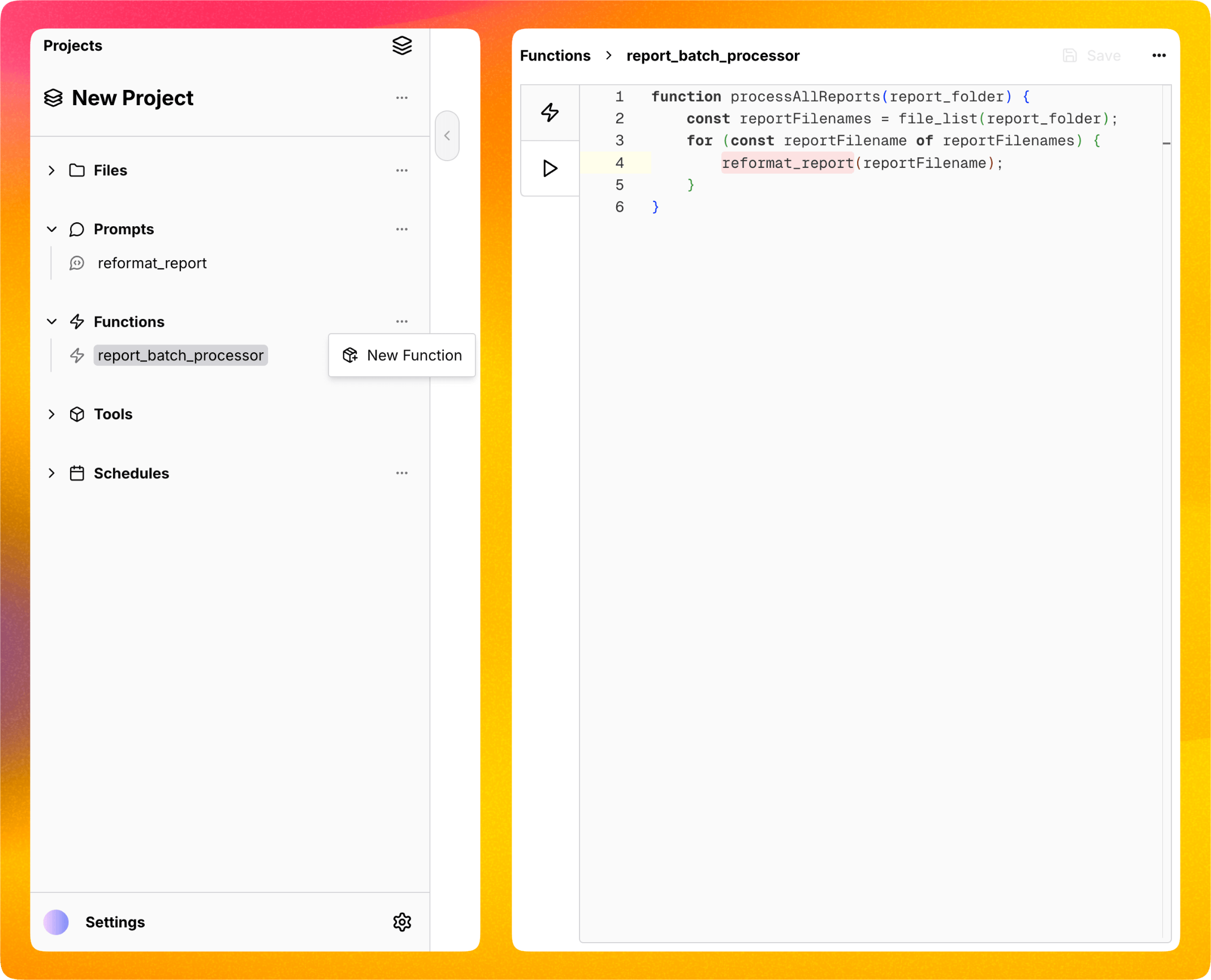The width and height of the screenshot is (1211, 980).
Task: Click the lightning bolt tab in editor sidebar
Action: pos(550,113)
